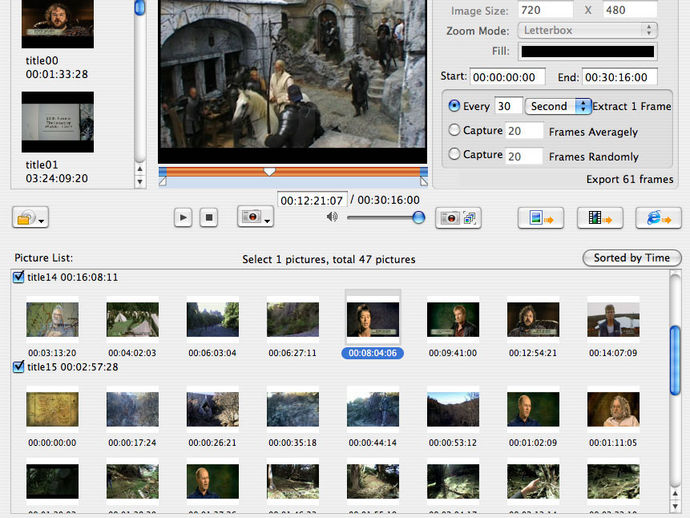The image size is (690, 518).
Task: Open the Zoom Mode Letterbox dropdown
Action: point(587,30)
